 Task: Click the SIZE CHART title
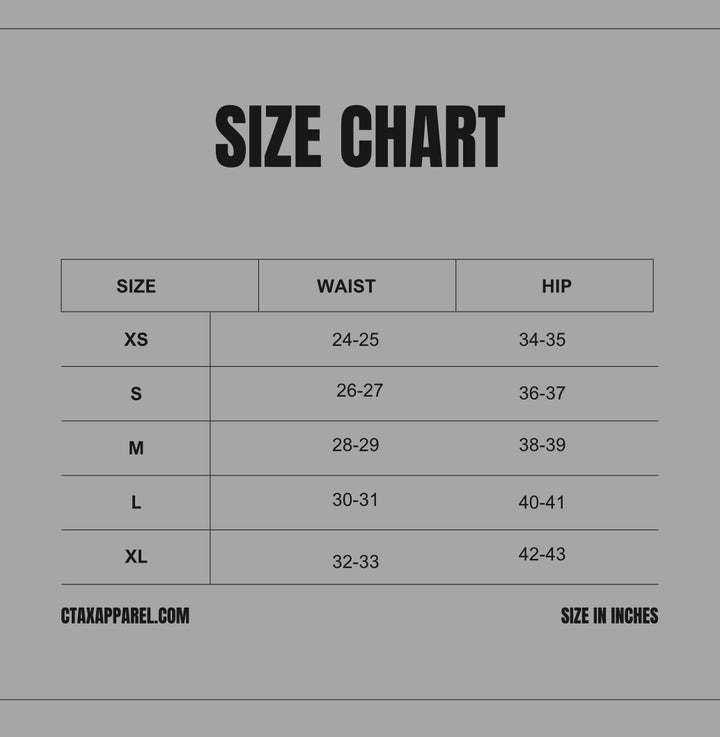[360, 137]
